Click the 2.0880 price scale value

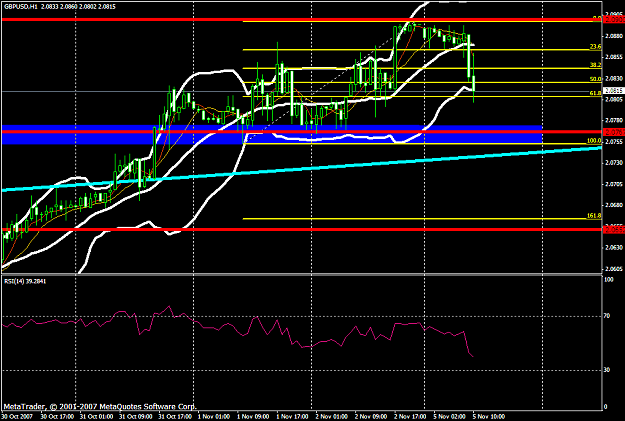pyautogui.click(x=613, y=36)
